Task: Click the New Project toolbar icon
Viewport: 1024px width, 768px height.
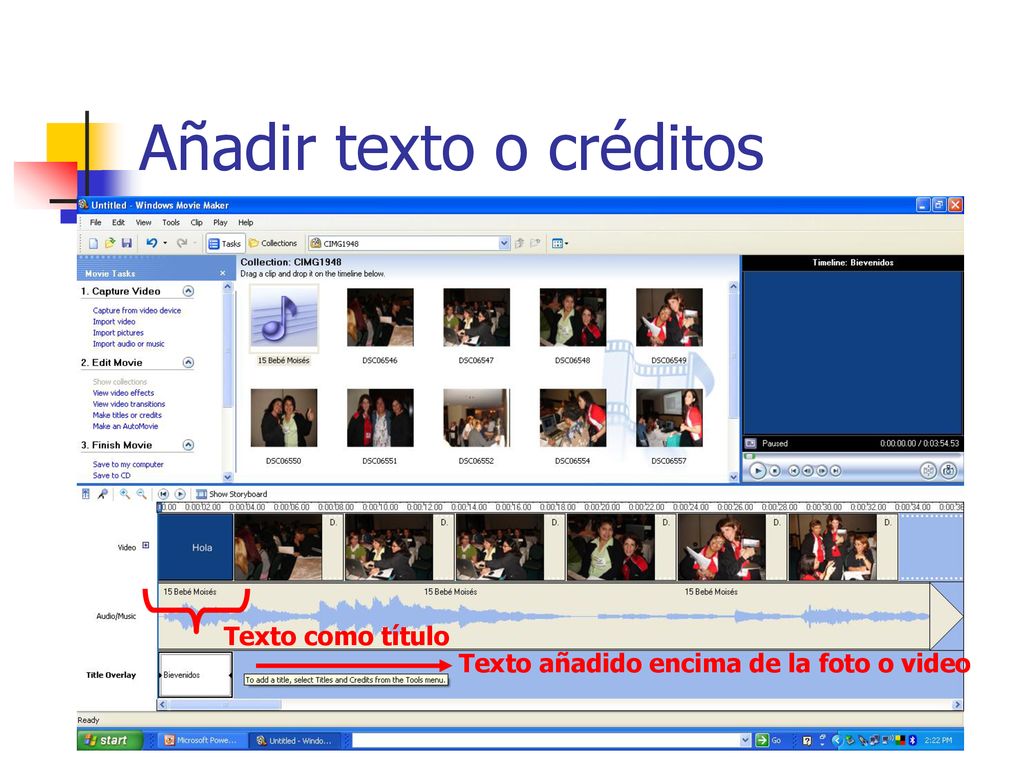Action: pyautogui.click(x=93, y=244)
